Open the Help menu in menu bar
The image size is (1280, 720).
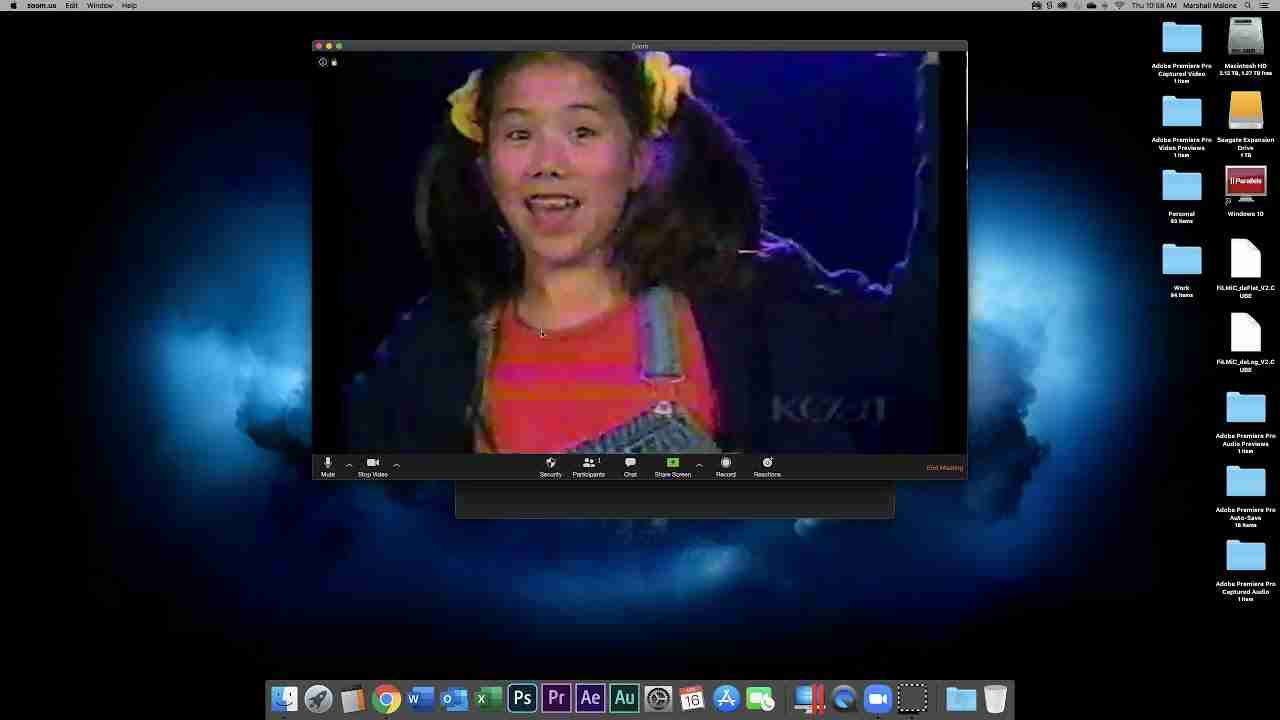tap(129, 6)
